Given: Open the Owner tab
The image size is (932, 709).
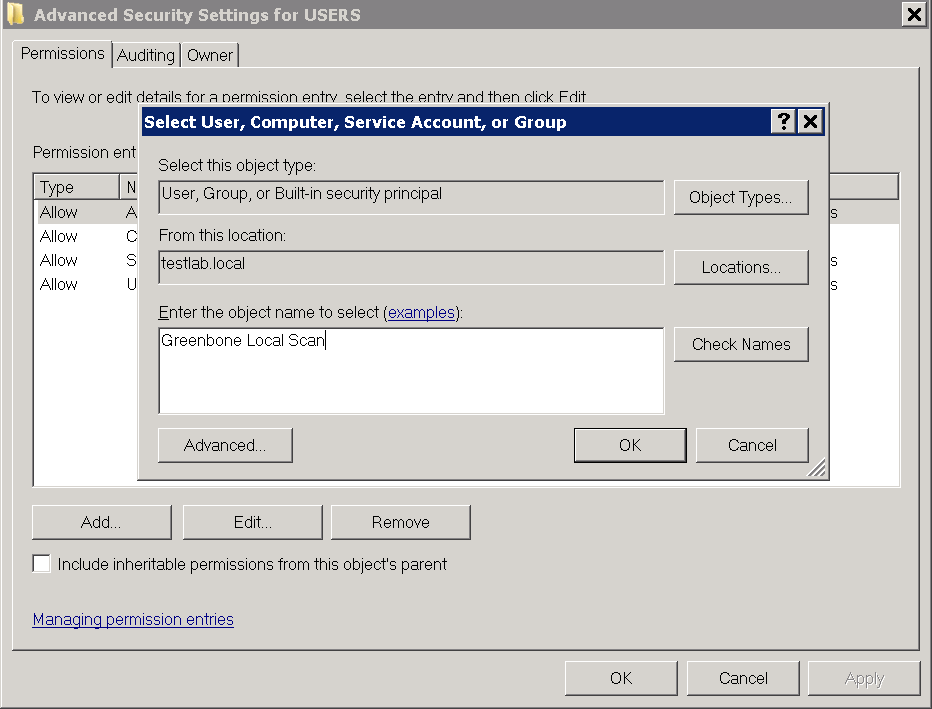Looking at the screenshot, I should [x=210, y=56].
